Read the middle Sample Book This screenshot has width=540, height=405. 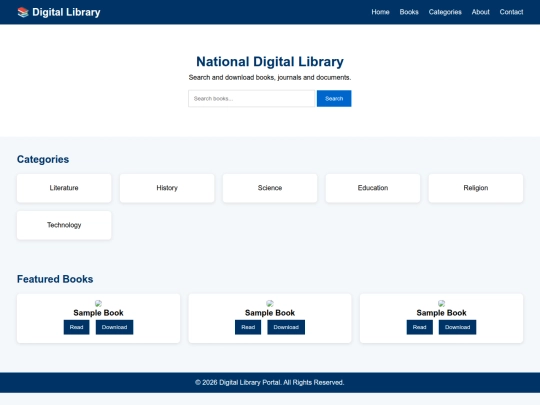click(248, 327)
